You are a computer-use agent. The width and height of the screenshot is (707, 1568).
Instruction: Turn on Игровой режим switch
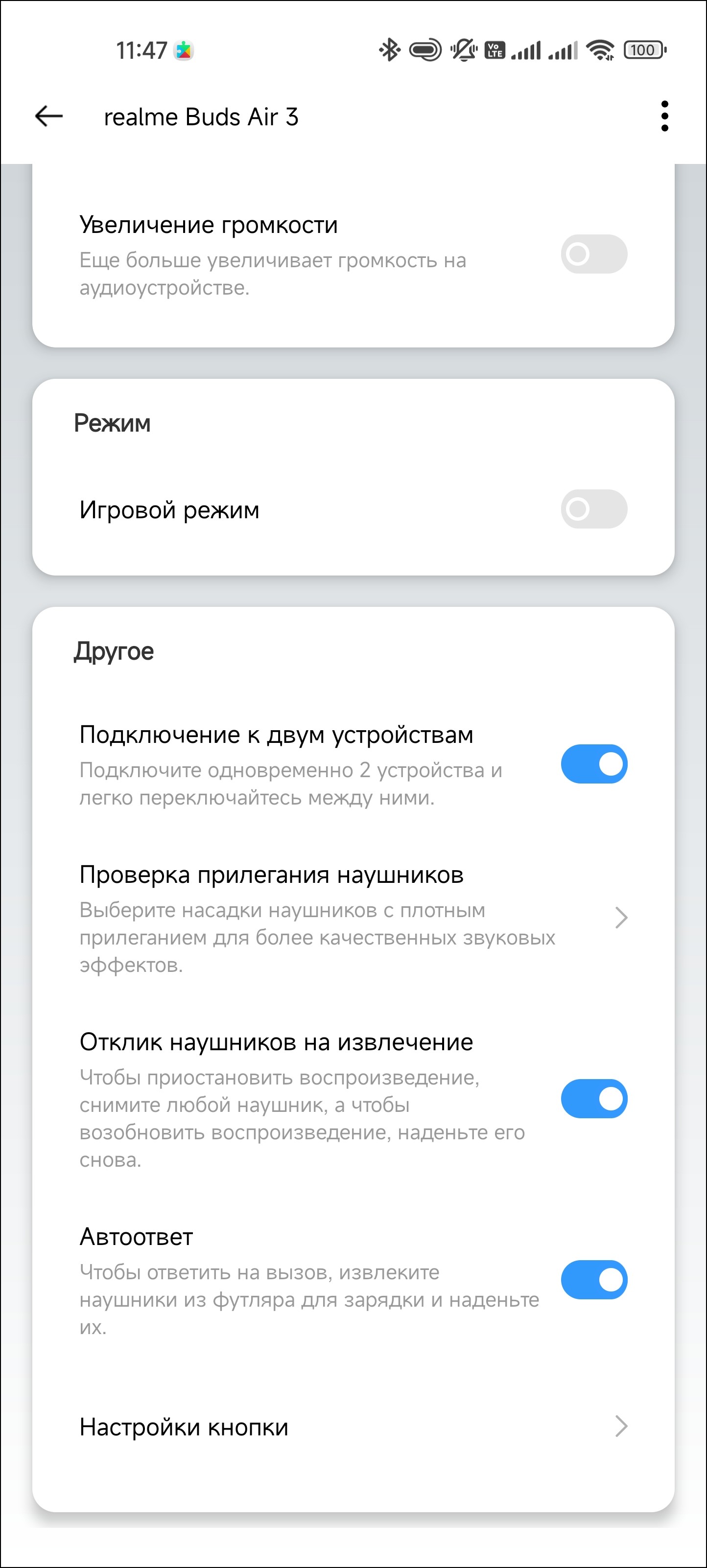click(x=594, y=509)
